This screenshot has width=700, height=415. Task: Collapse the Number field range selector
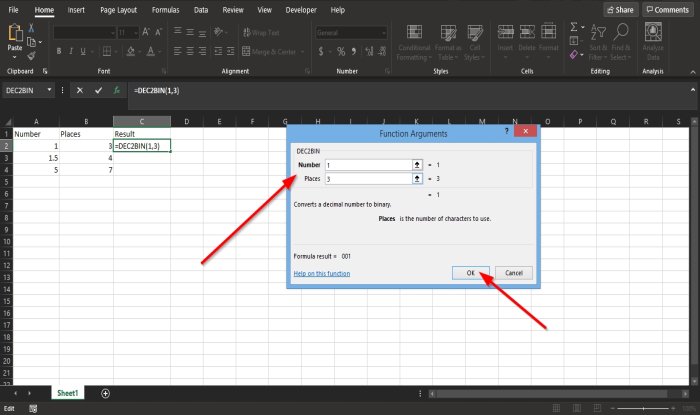(417, 165)
